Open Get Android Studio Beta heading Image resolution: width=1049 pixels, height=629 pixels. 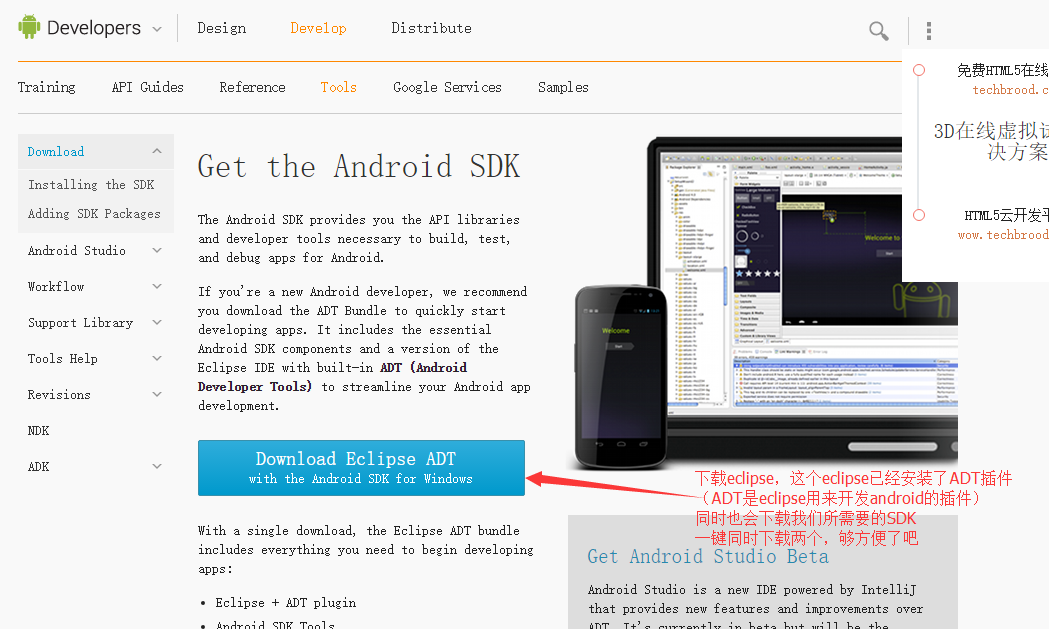pos(708,556)
